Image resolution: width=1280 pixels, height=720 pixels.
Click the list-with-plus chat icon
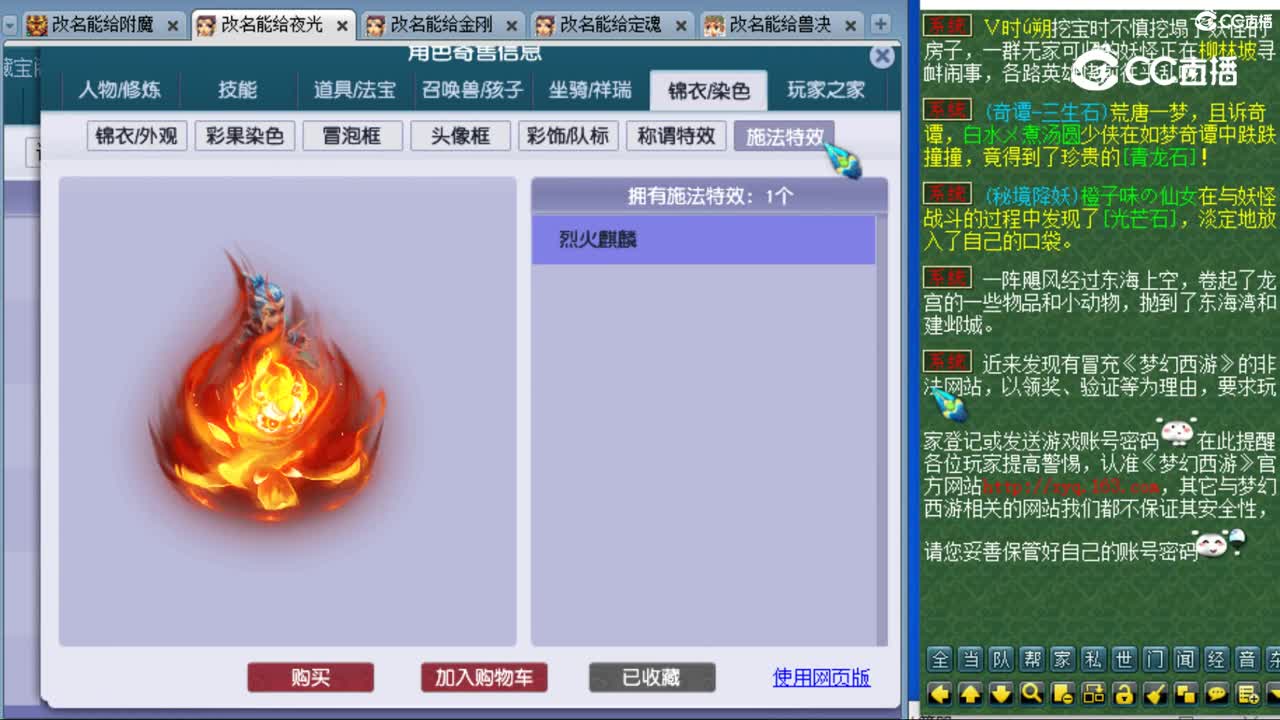coord(1247,693)
